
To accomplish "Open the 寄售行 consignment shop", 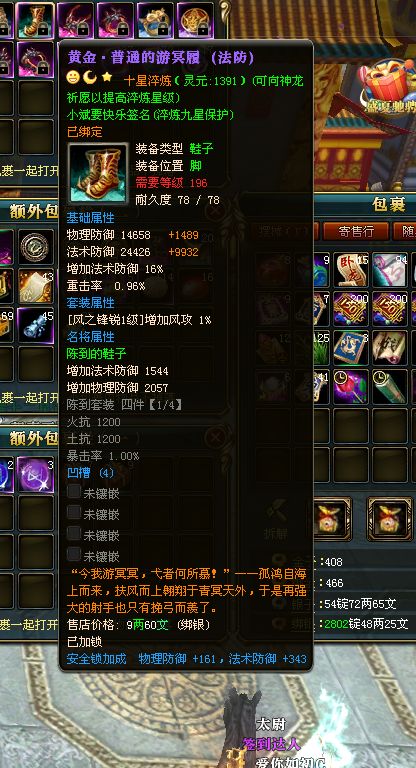I will click(356, 231).
